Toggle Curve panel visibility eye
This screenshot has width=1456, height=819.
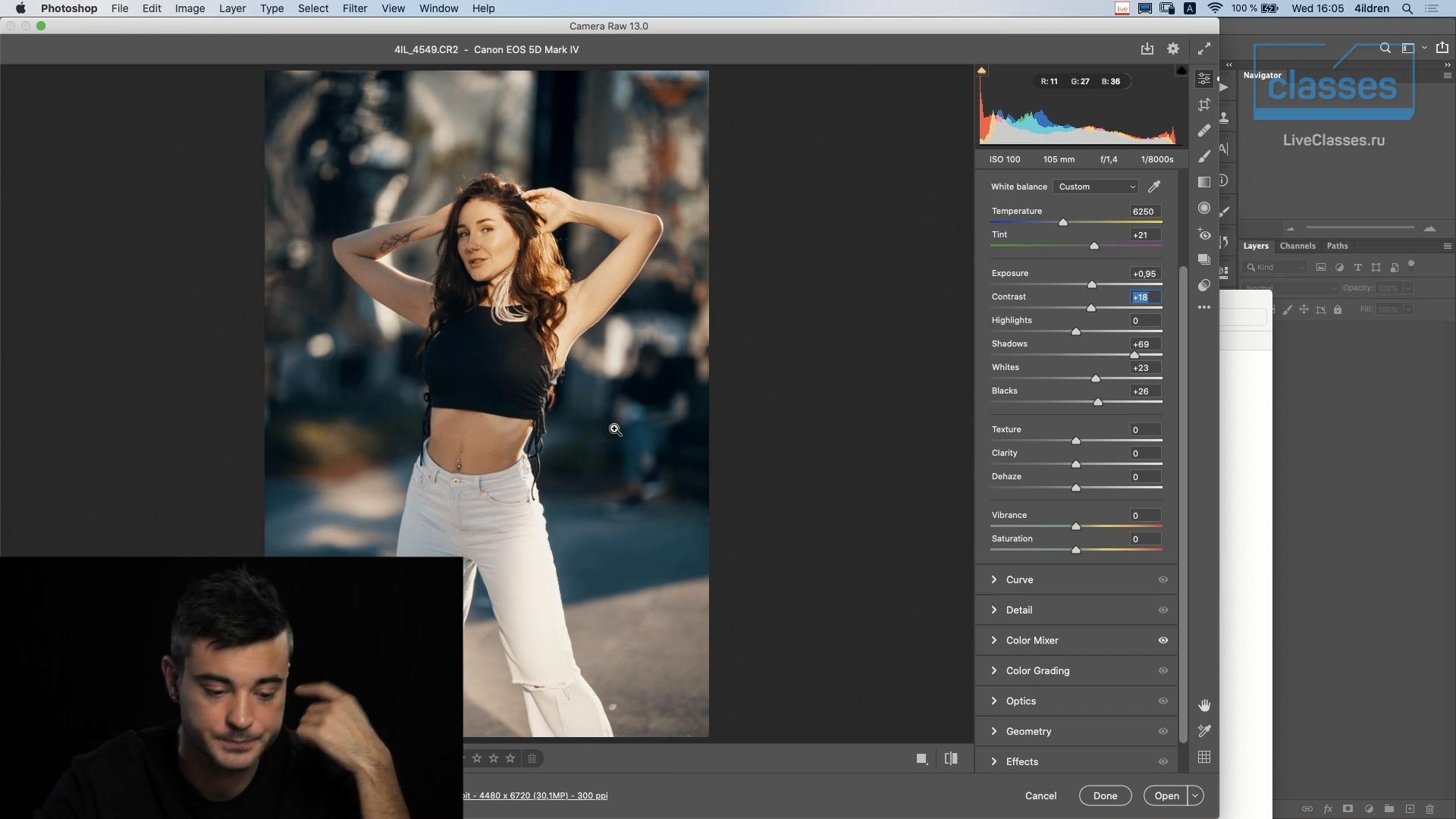pyautogui.click(x=1163, y=579)
